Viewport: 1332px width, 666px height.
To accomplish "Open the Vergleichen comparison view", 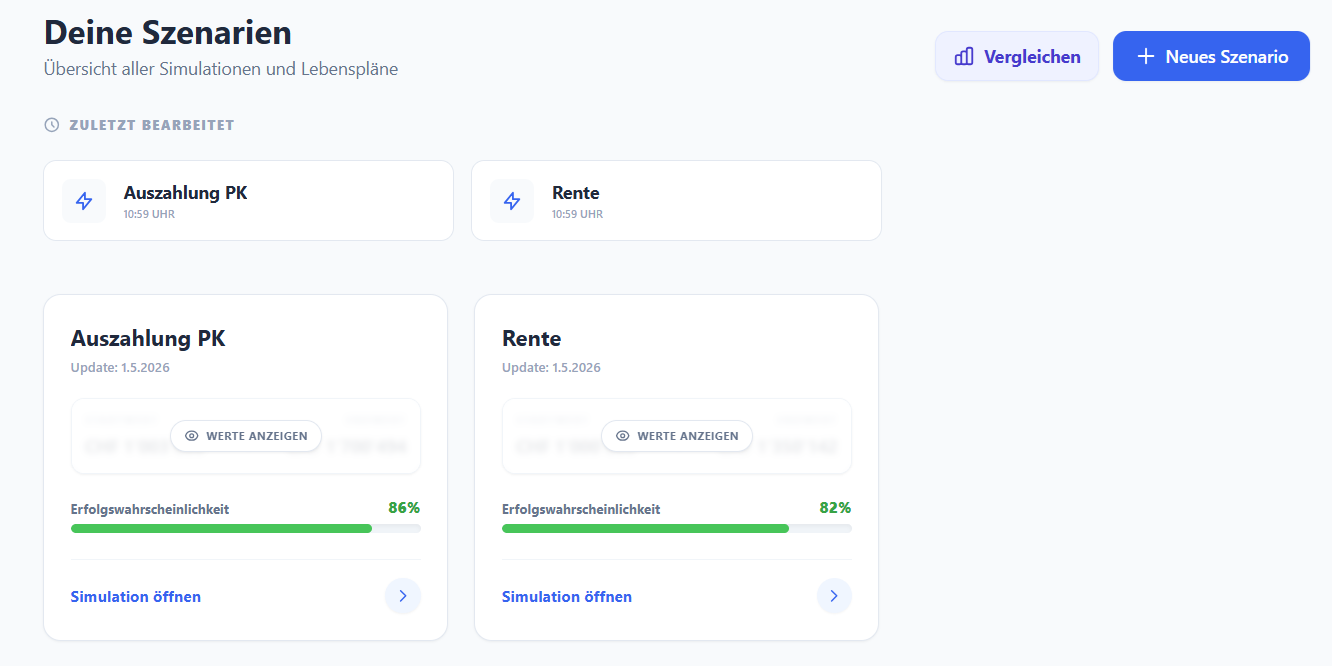I will pos(1017,56).
